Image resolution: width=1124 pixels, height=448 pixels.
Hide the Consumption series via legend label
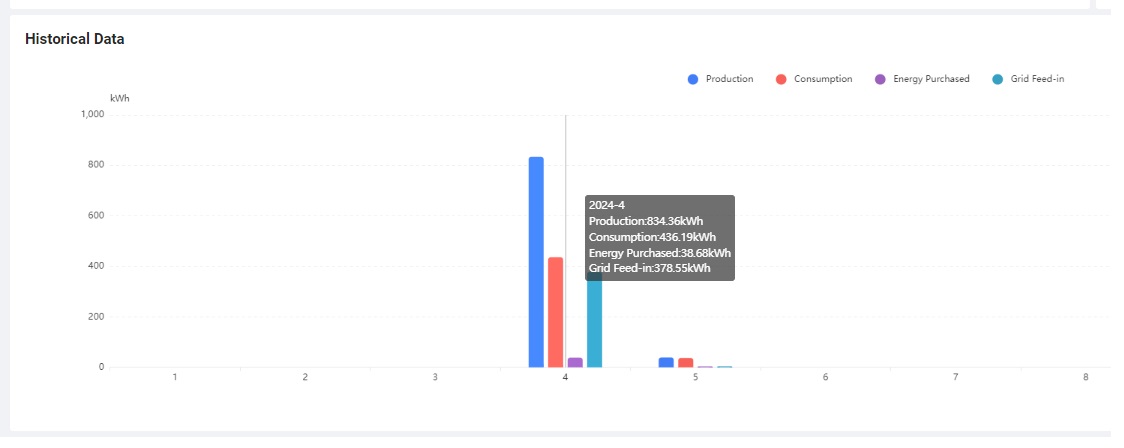click(x=823, y=79)
